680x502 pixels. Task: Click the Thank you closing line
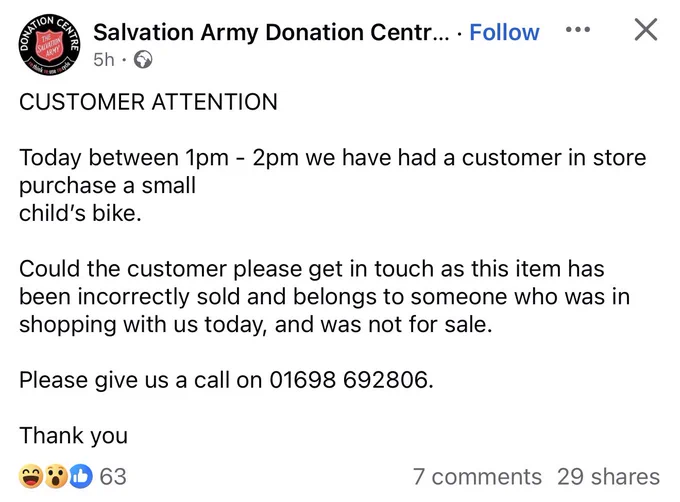tap(74, 436)
